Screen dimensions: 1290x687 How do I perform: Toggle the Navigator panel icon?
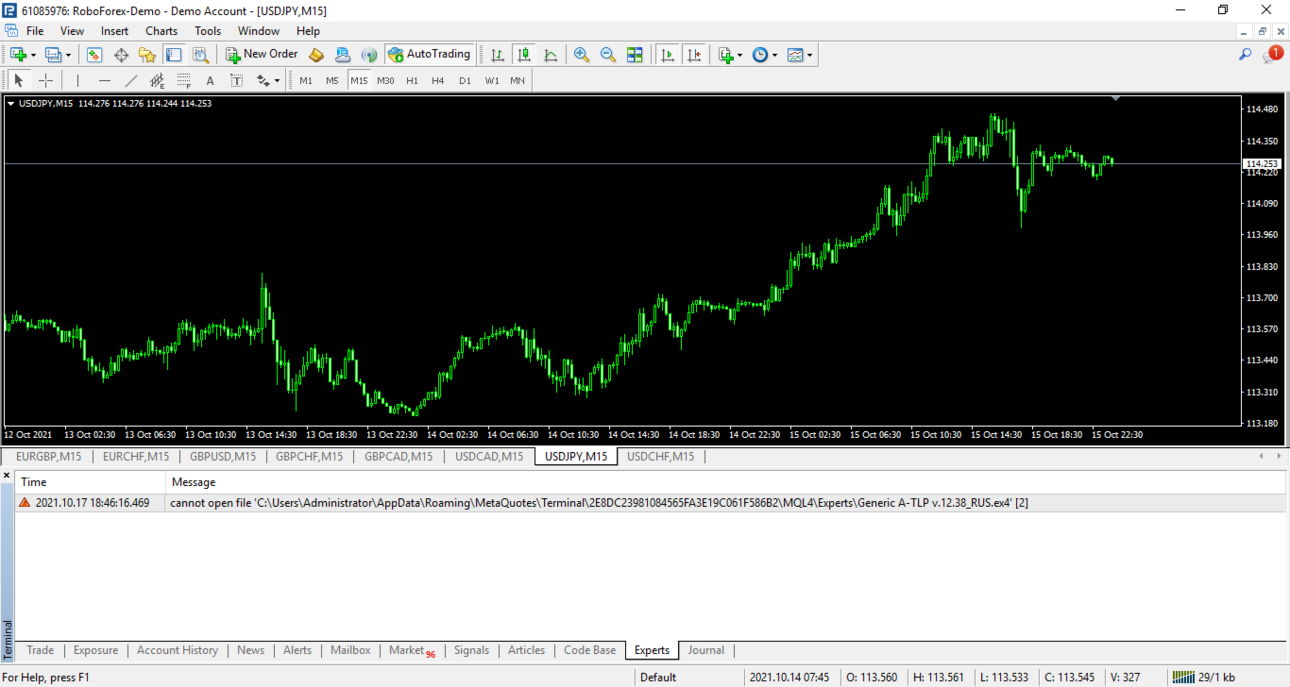tap(147, 55)
